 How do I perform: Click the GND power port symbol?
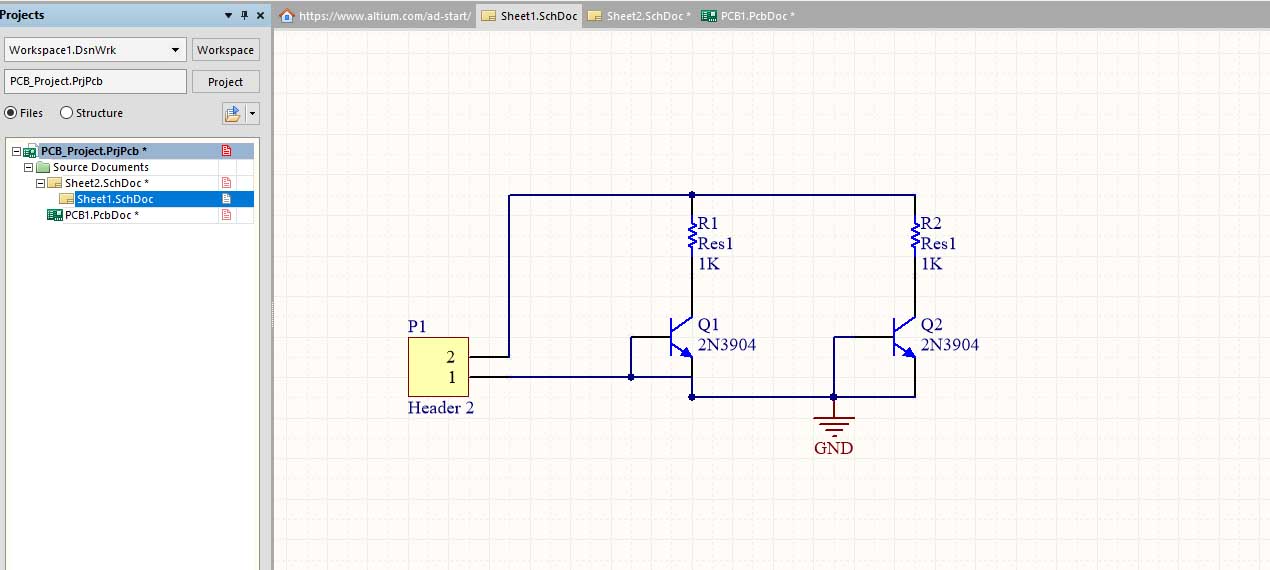pos(833,423)
